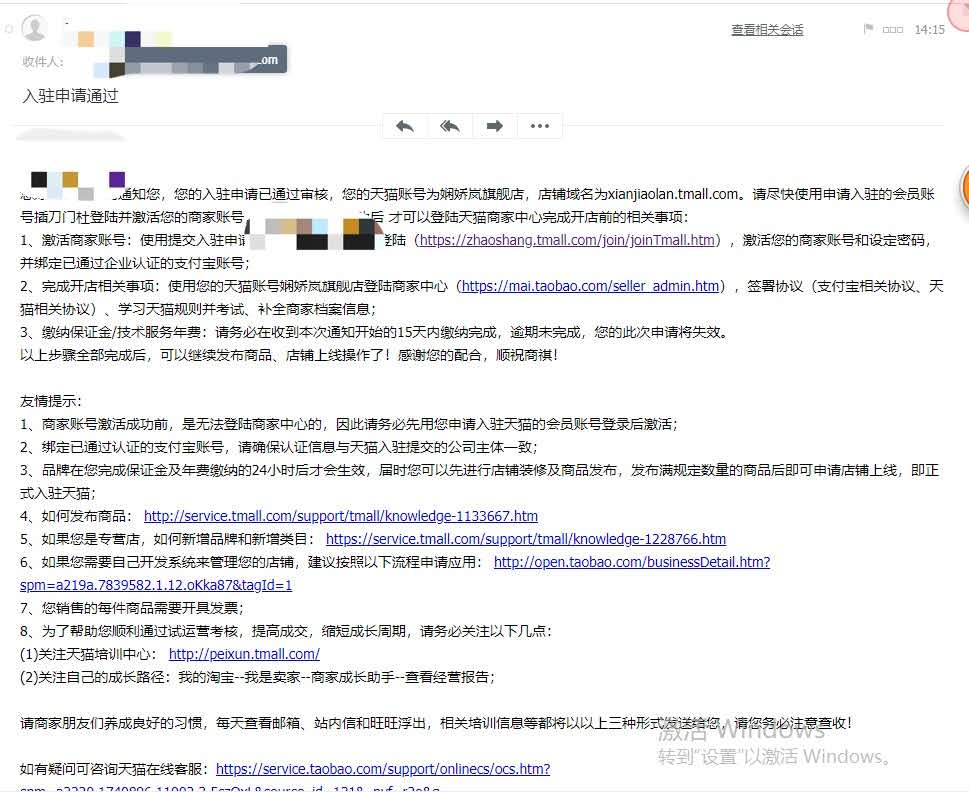Click the 友情提示 heading text
Image resolution: width=969 pixels, height=792 pixels.
50,401
